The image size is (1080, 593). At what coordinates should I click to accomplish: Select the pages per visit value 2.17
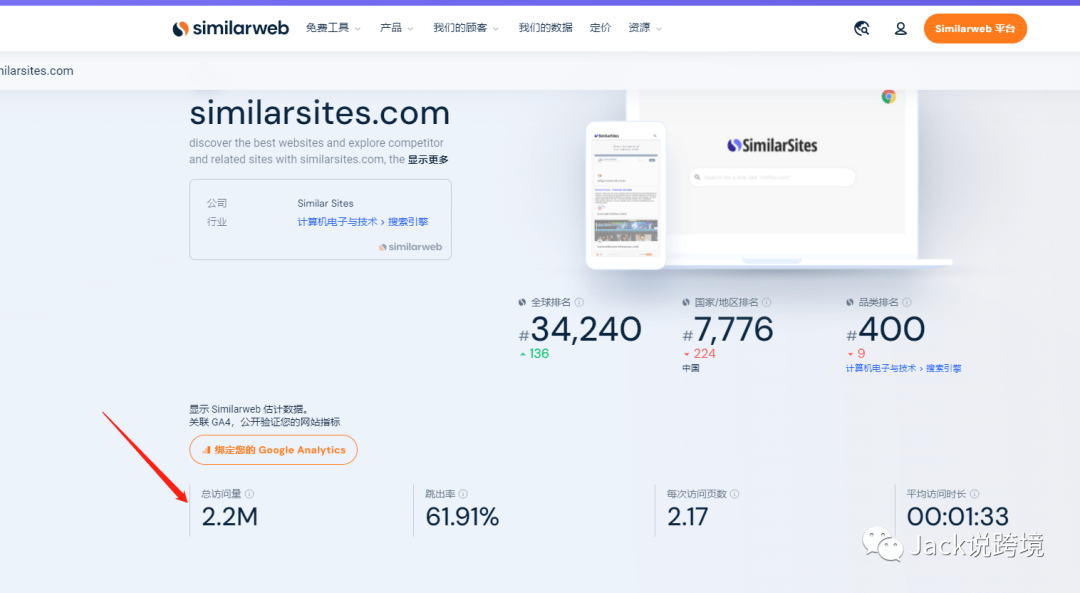[687, 517]
